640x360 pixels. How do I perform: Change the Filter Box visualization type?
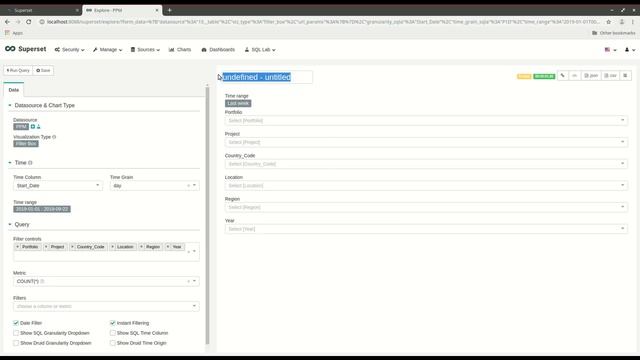(26, 144)
